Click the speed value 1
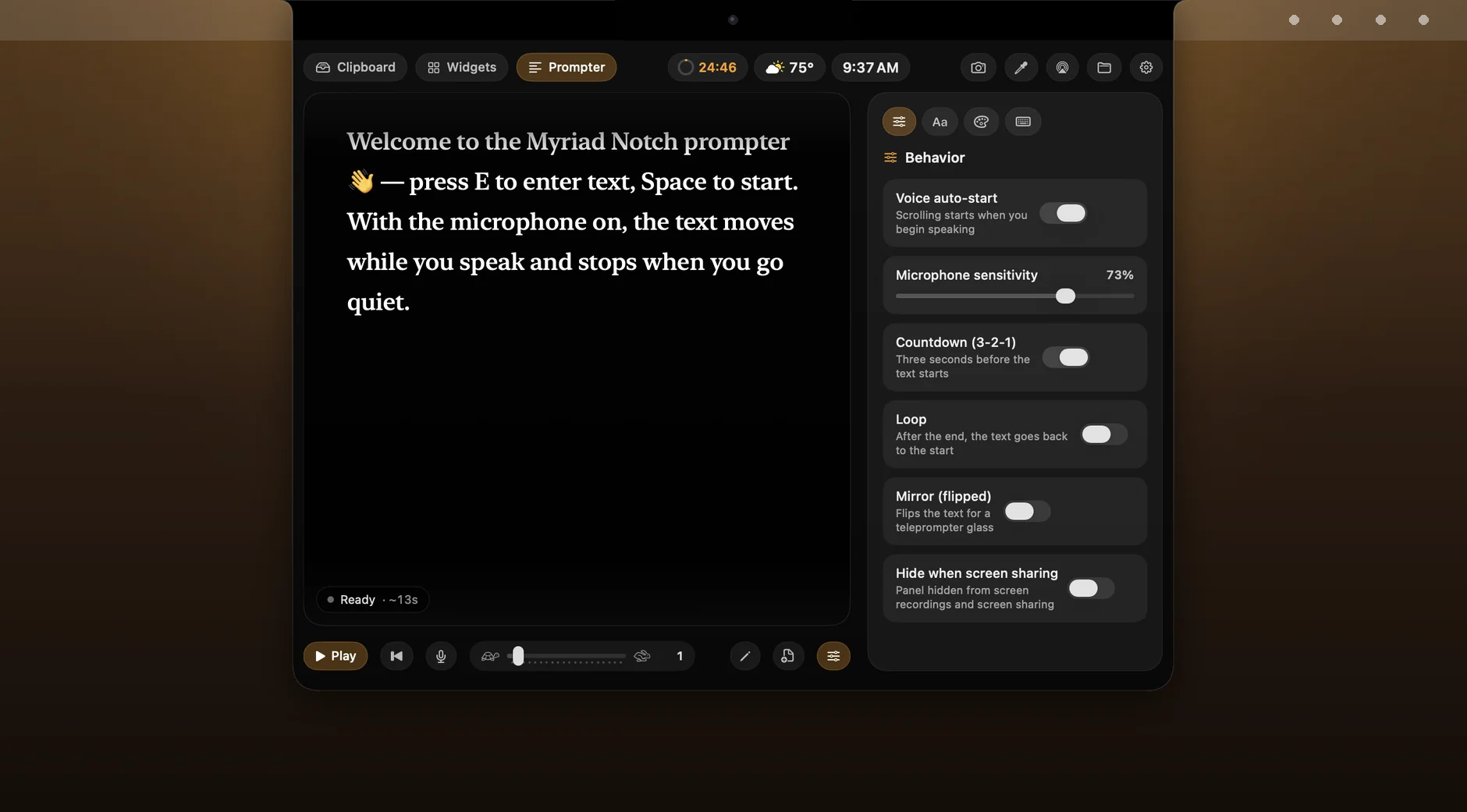The image size is (1467, 812). (x=680, y=656)
